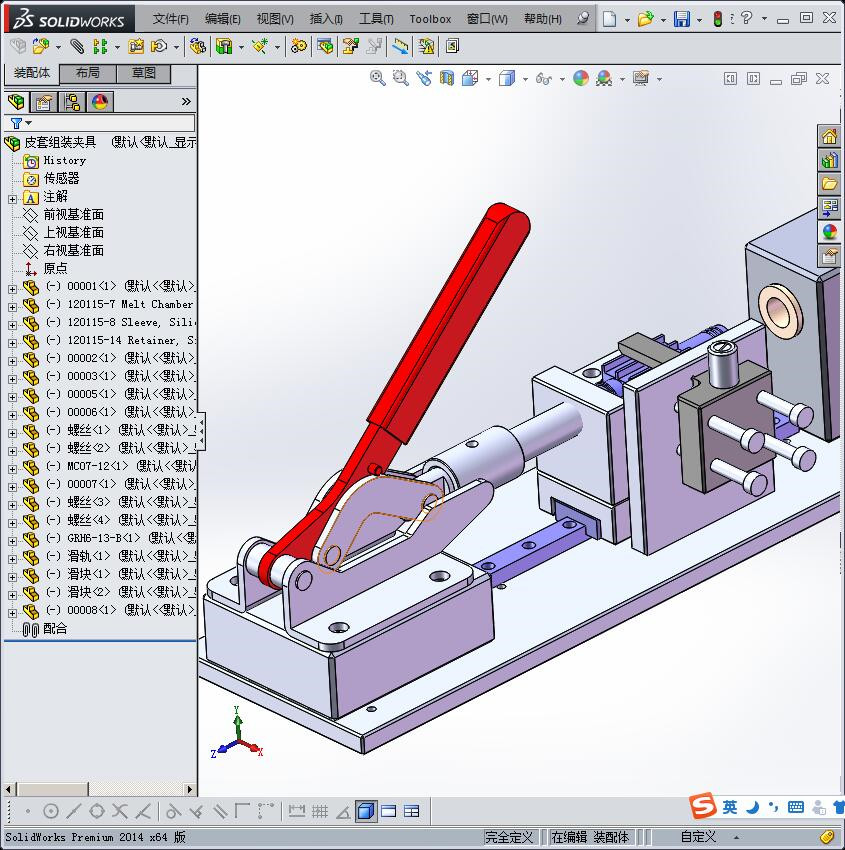
Task: Click the 自定义 units status field
Action: [x=698, y=838]
